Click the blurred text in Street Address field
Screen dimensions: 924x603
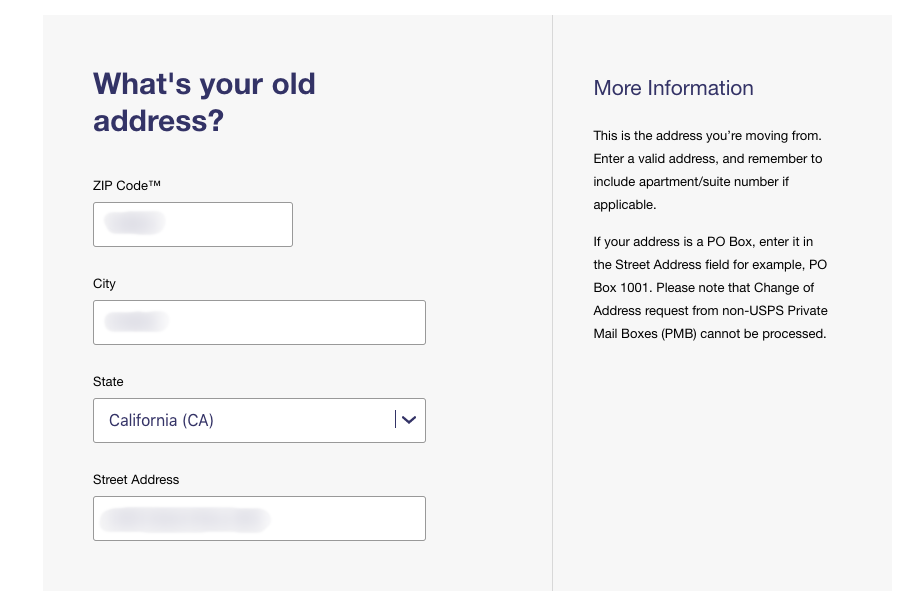(x=184, y=520)
